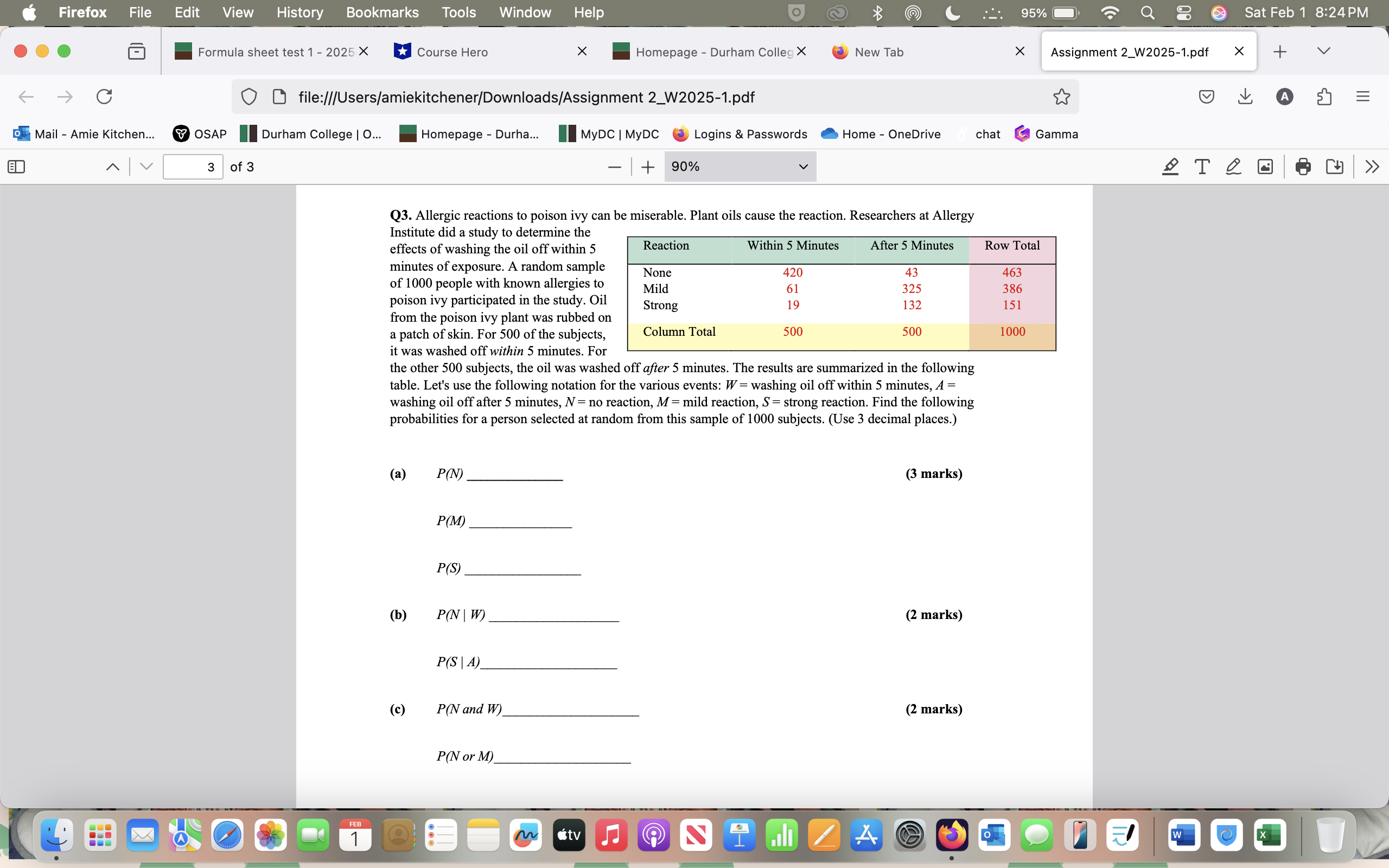Toggle dark mode from the menu bar

point(952,12)
